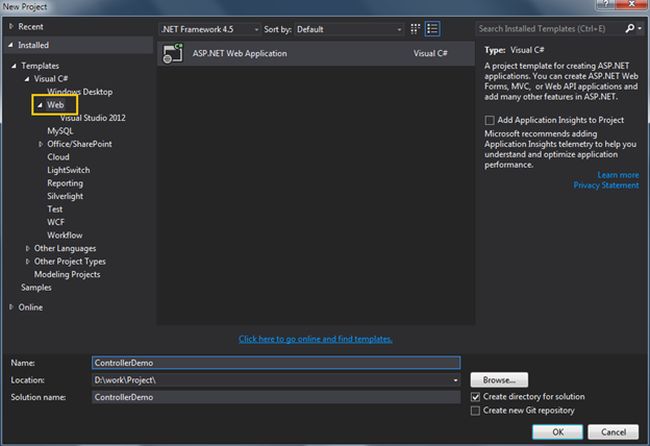Image resolution: width=650 pixels, height=446 pixels.
Task: Collapse the Installed section
Action: tap(10, 45)
